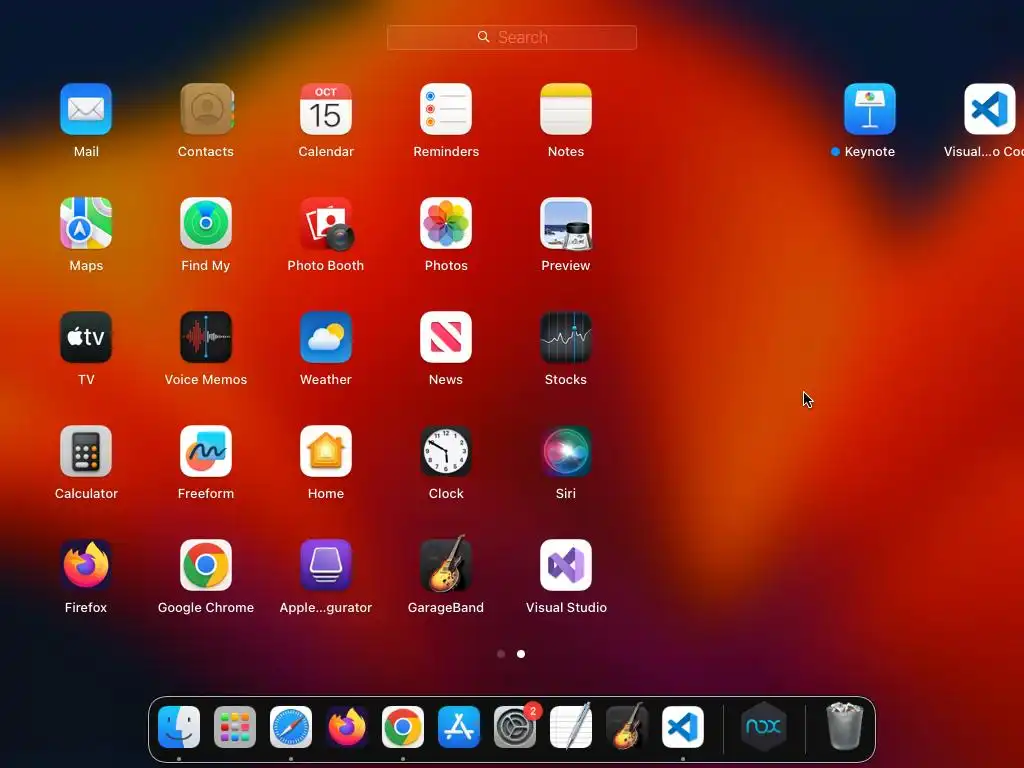The width and height of the screenshot is (1024, 768).
Task: Launch the Weather app
Action: tap(326, 337)
